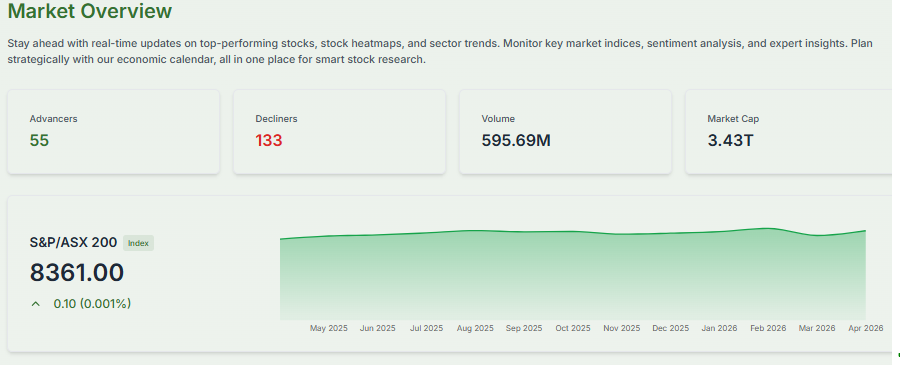Click the Market Cap value 3.43T
Screen dimensions: 900x365
(x=730, y=141)
